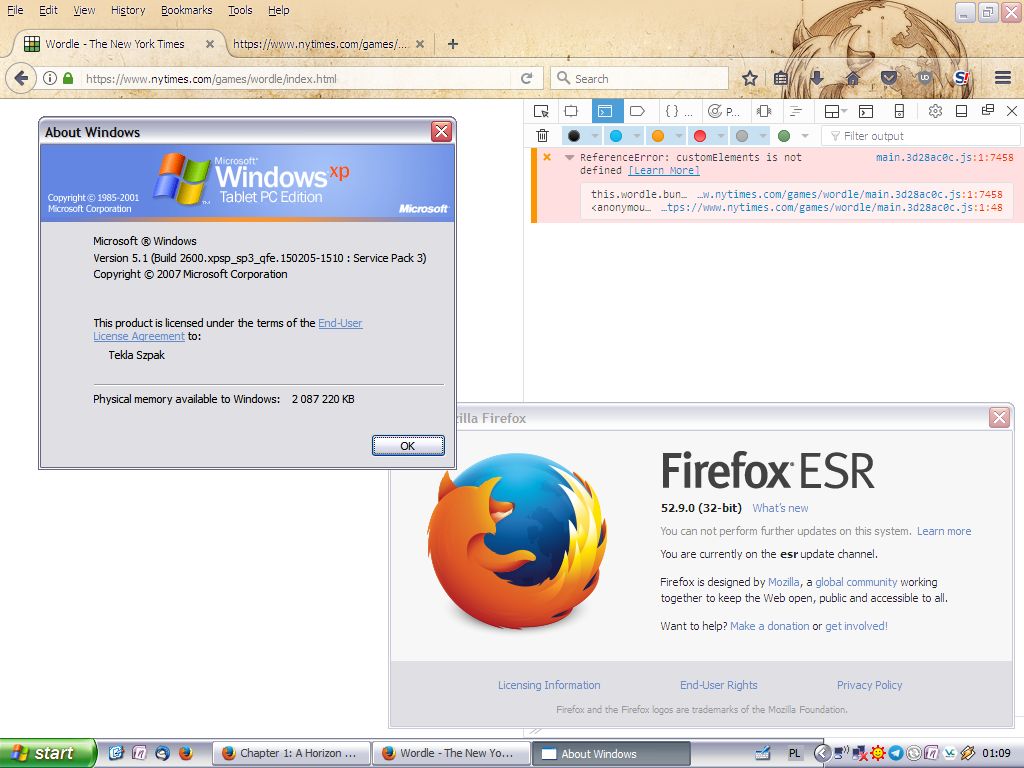Expand the orange JS filter dropdown arrow
1024x768 pixels.
coord(679,136)
